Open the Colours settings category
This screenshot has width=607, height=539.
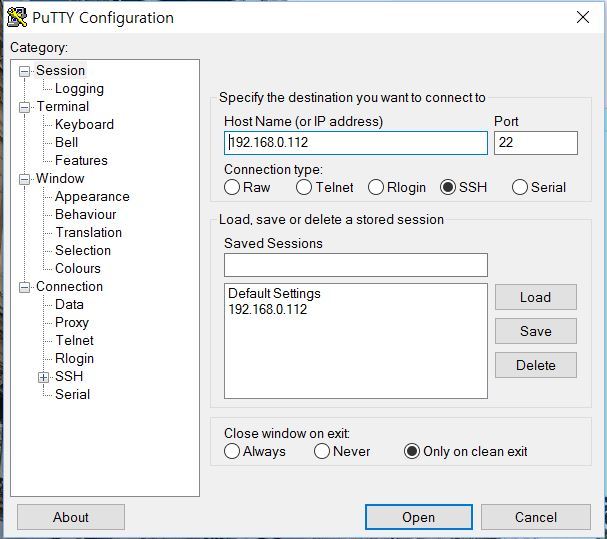pos(78,268)
